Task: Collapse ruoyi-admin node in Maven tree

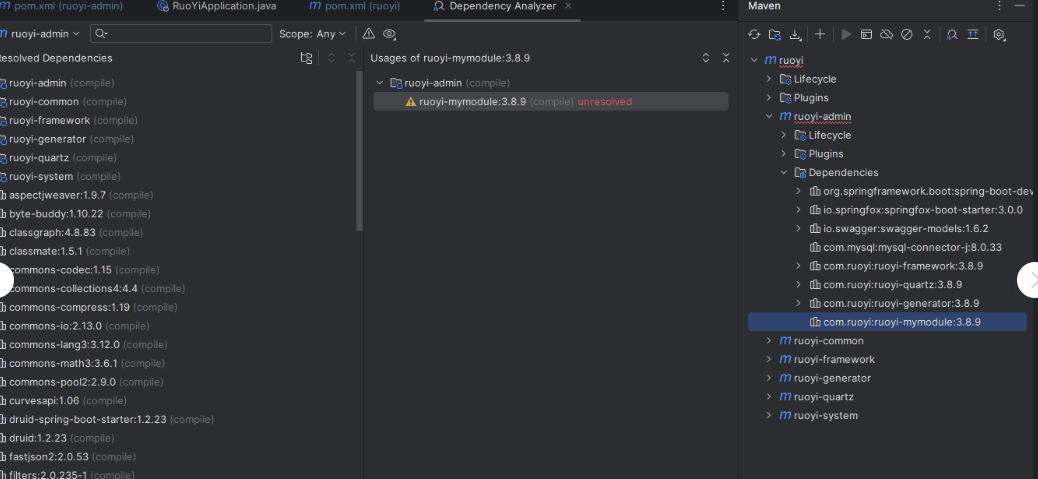Action: click(x=769, y=116)
